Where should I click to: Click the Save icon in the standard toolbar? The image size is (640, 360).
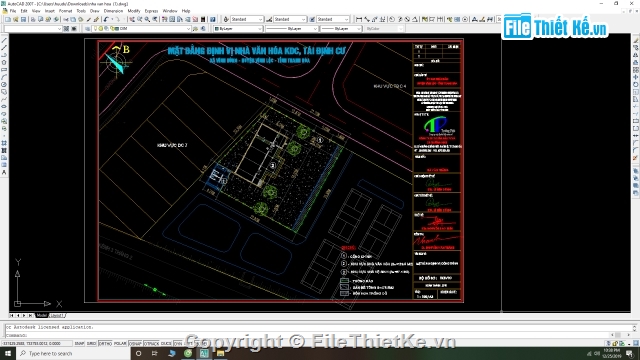click(x=23, y=19)
